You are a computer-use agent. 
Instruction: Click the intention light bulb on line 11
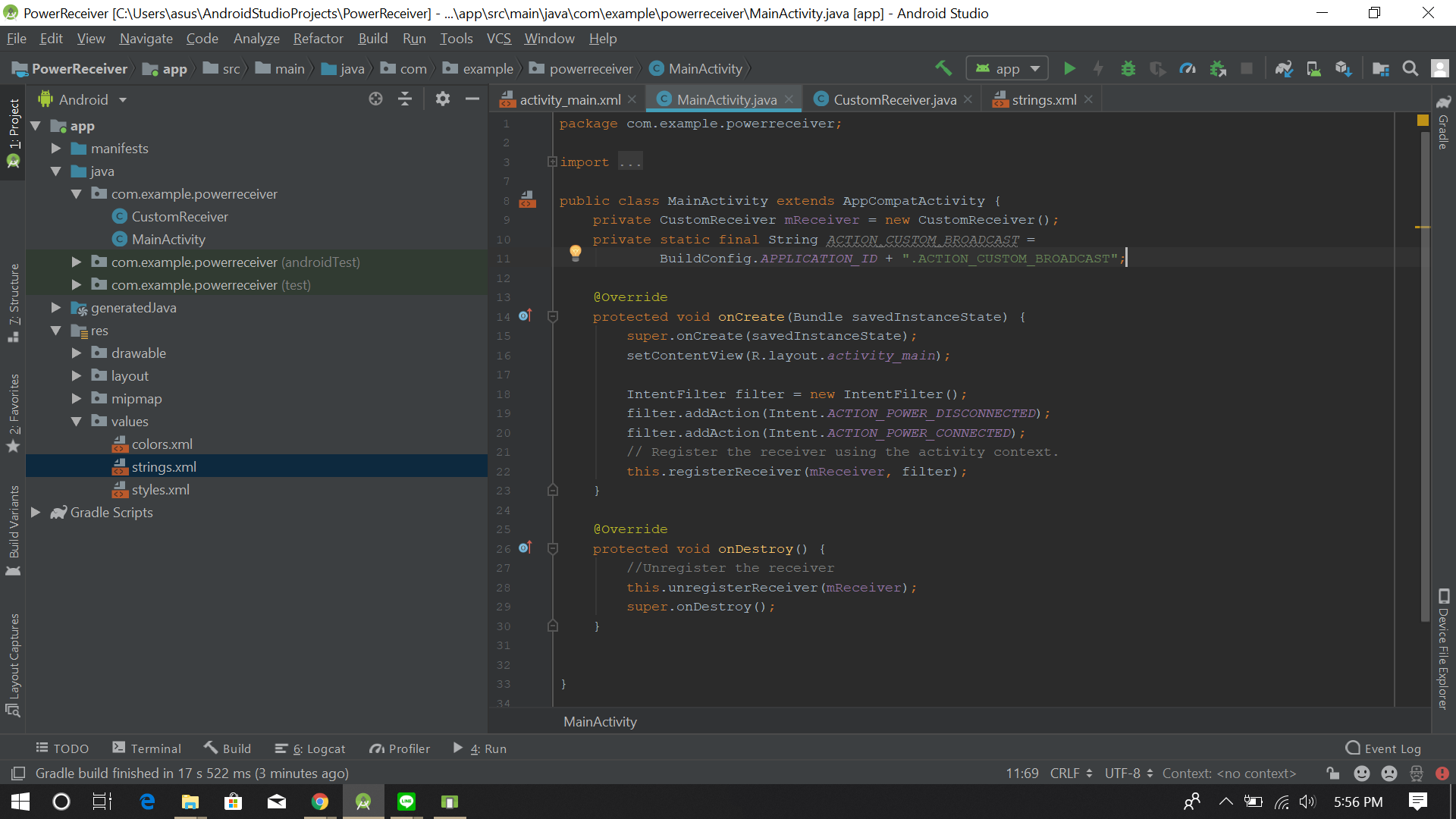pos(576,253)
